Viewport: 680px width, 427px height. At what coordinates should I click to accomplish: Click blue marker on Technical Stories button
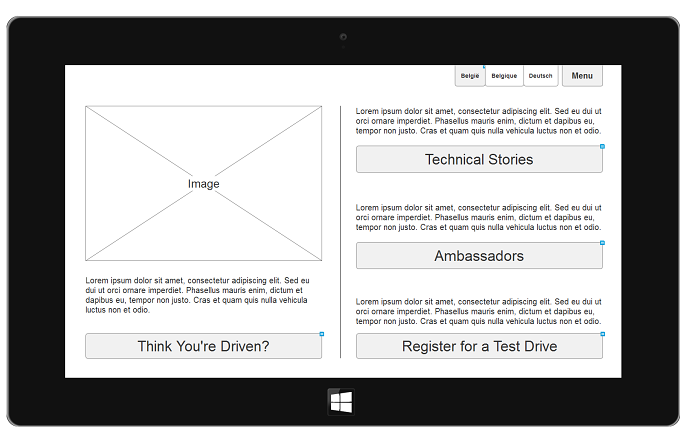[602, 147]
